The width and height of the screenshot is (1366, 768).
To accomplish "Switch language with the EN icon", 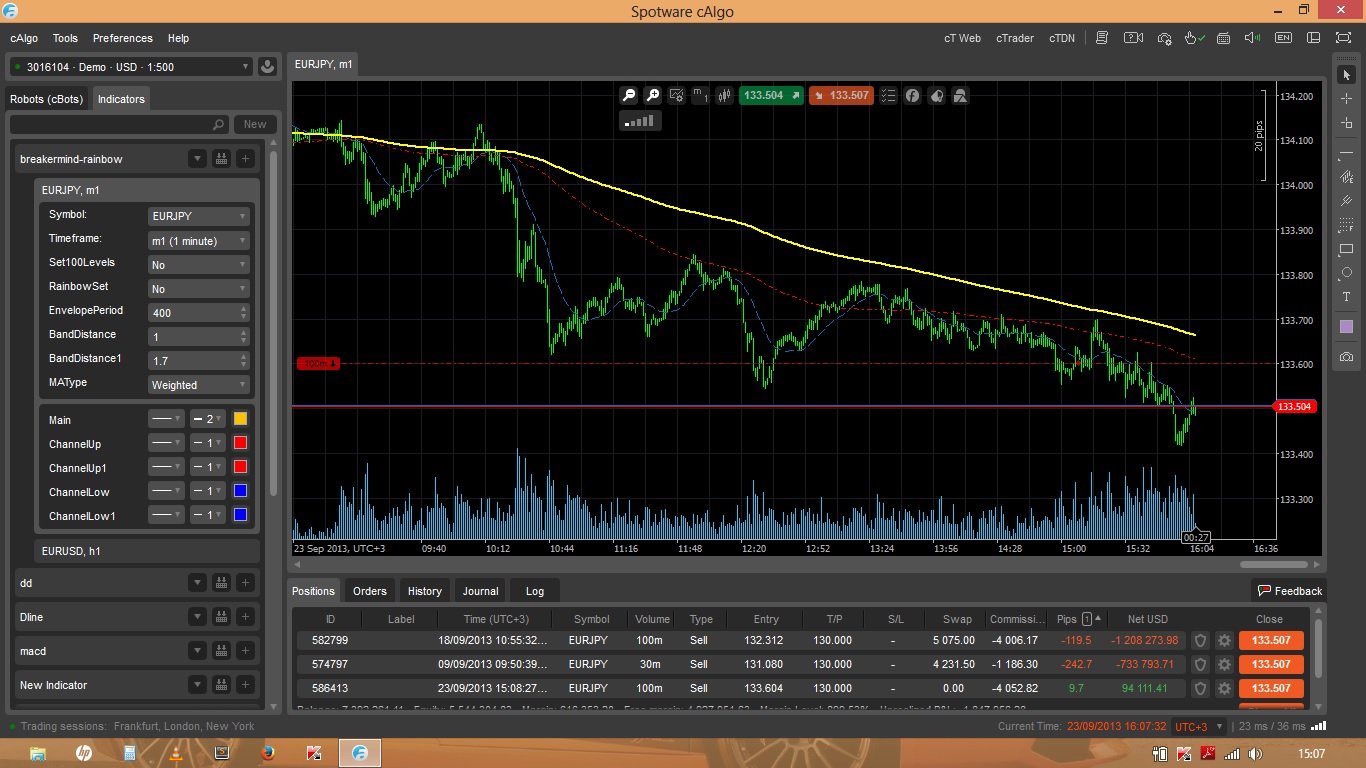I will (x=1283, y=38).
